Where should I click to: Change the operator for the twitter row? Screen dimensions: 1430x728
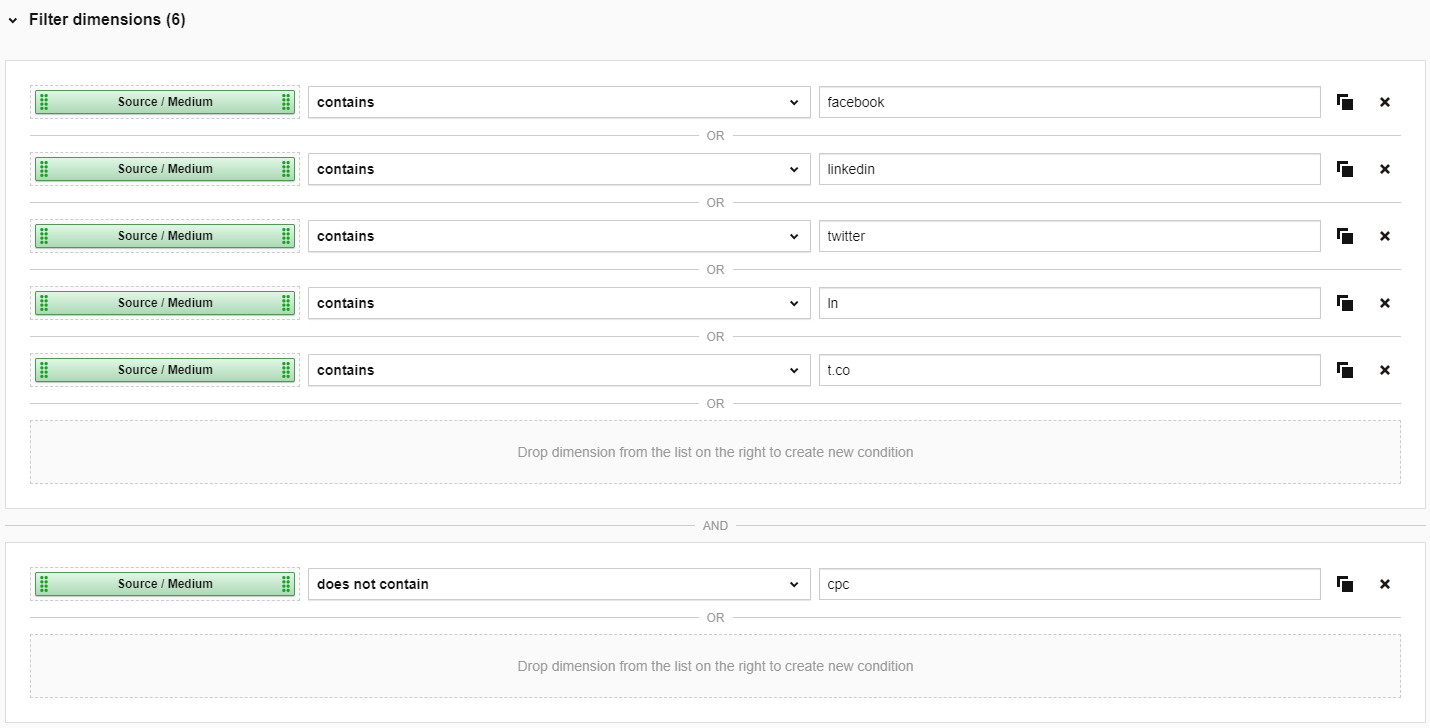(558, 236)
